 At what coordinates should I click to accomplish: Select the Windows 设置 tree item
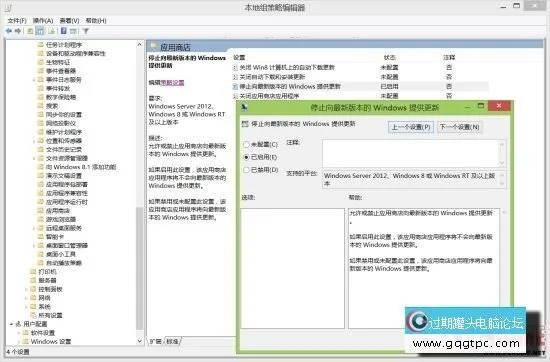tap(51, 342)
